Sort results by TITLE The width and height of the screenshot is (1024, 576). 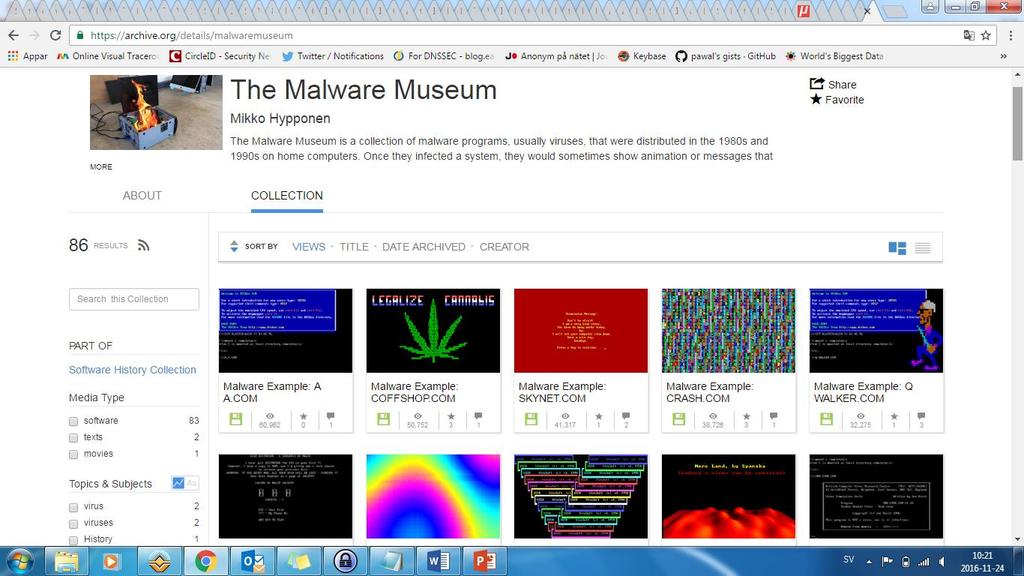tap(354, 247)
